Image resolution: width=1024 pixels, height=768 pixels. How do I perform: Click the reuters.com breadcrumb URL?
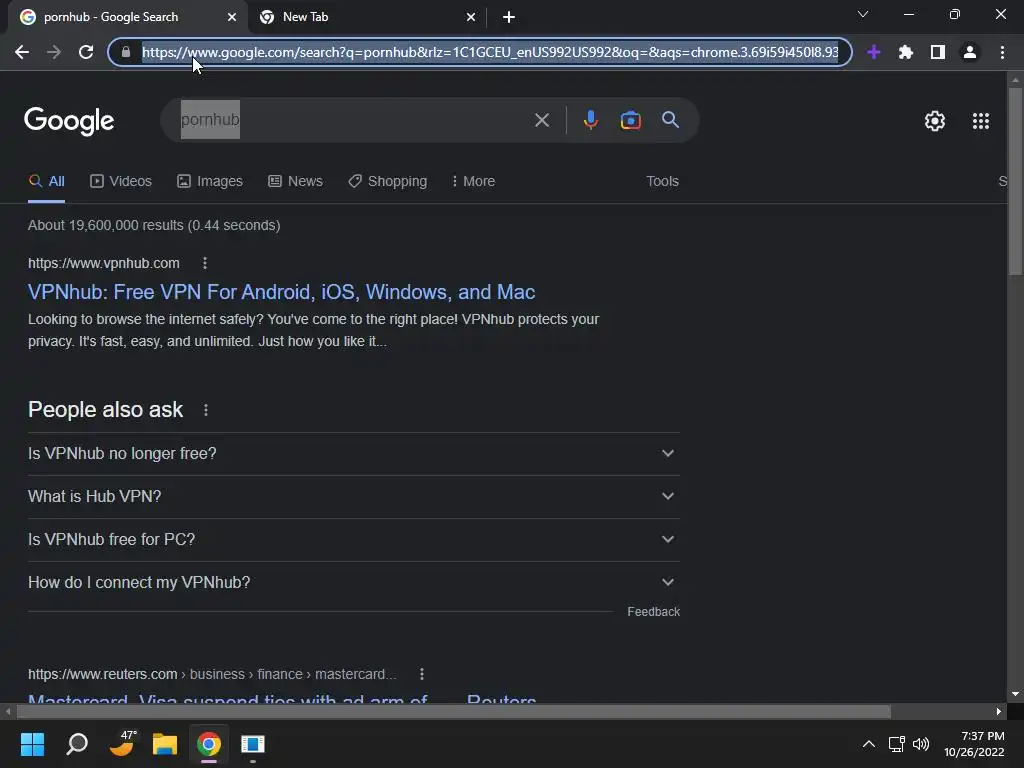(x=212, y=674)
